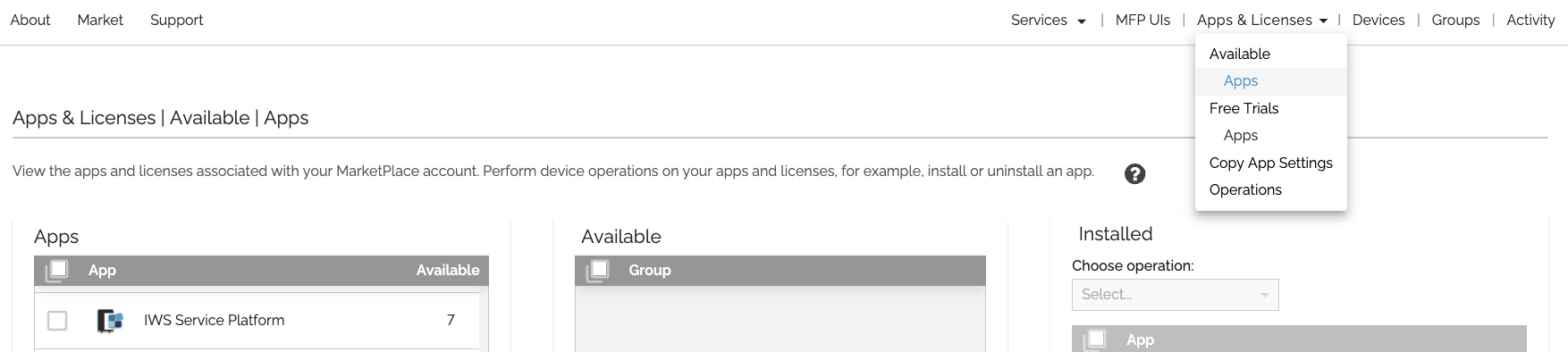Expand the Services dropdown menu
This screenshot has height=352, width=1568.
[1048, 20]
